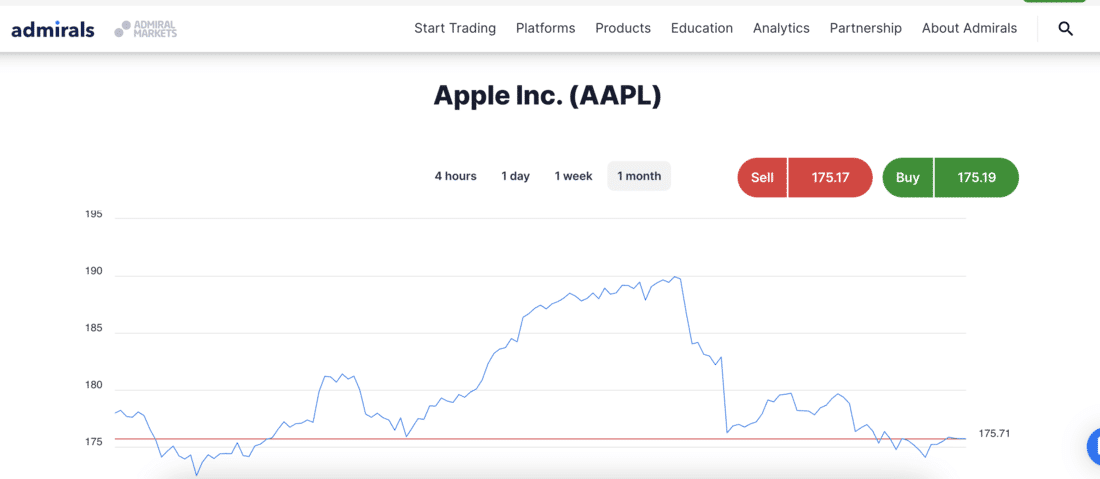The width and height of the screenshot is (1100, 479).
Task: Click the red 175.71 price line
Action: 540,439
